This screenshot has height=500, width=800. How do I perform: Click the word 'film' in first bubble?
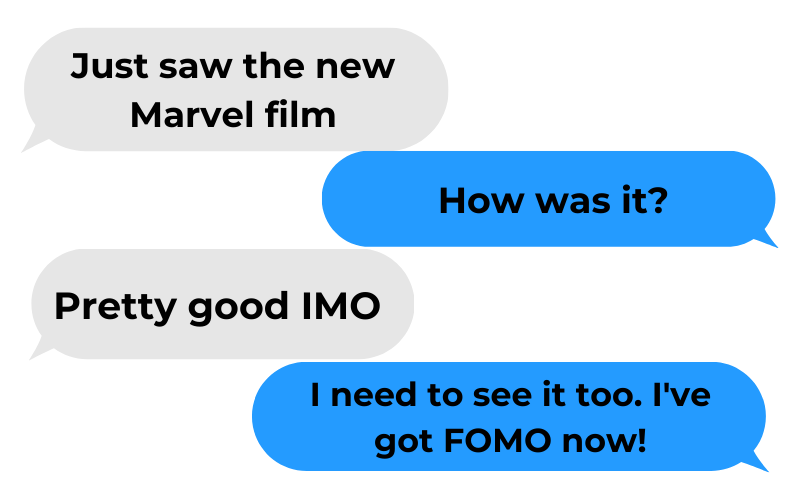[300, 115]
